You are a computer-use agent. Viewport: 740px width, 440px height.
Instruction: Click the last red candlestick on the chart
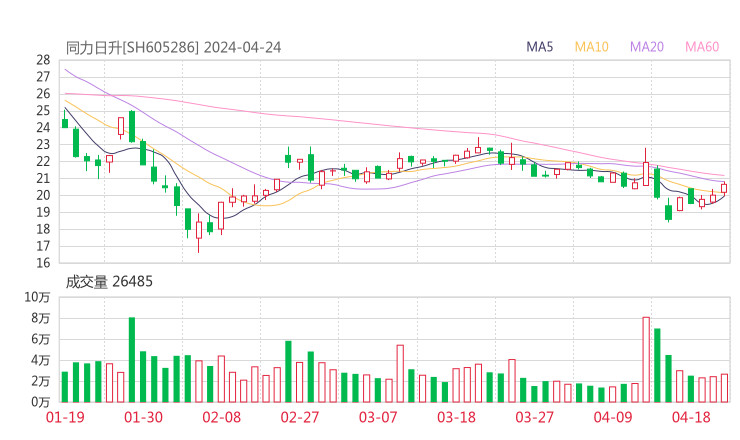pos(724,188)
